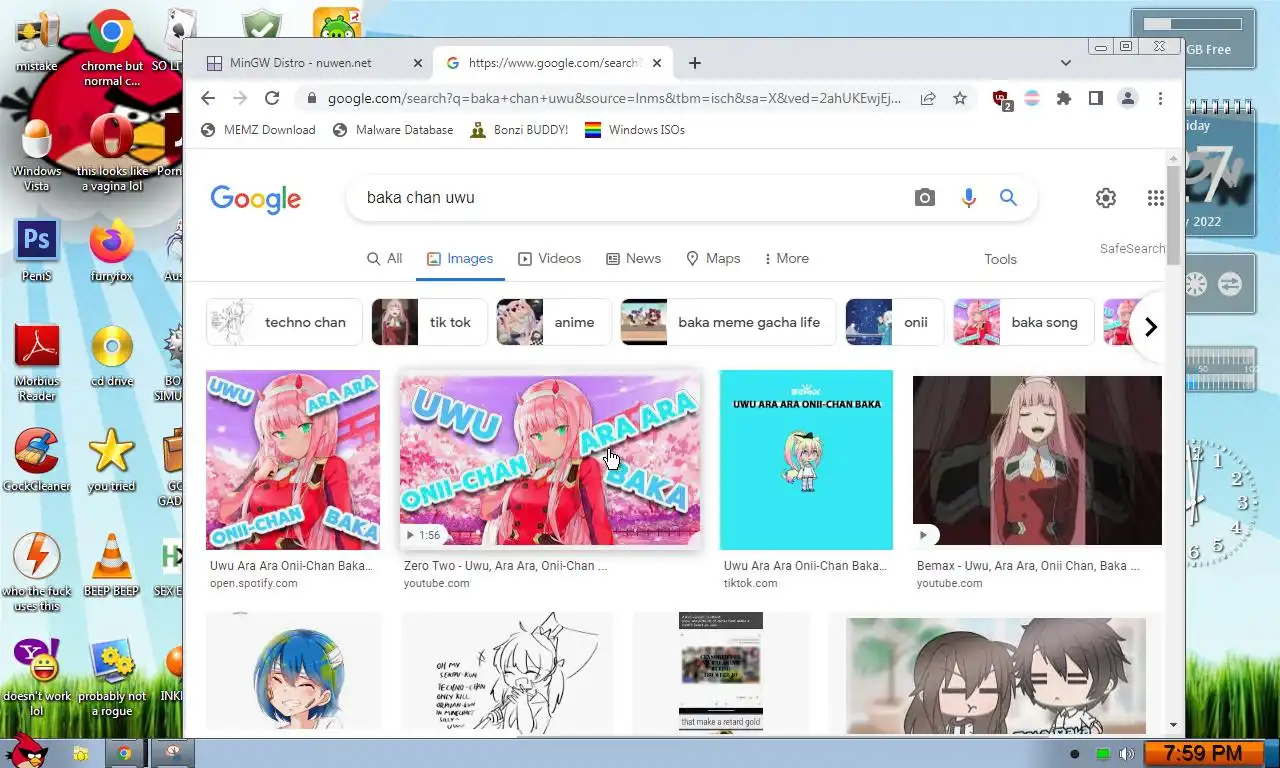
Task: Click the address bar URL
Action: pyautogui.click(x=614, y=98)
